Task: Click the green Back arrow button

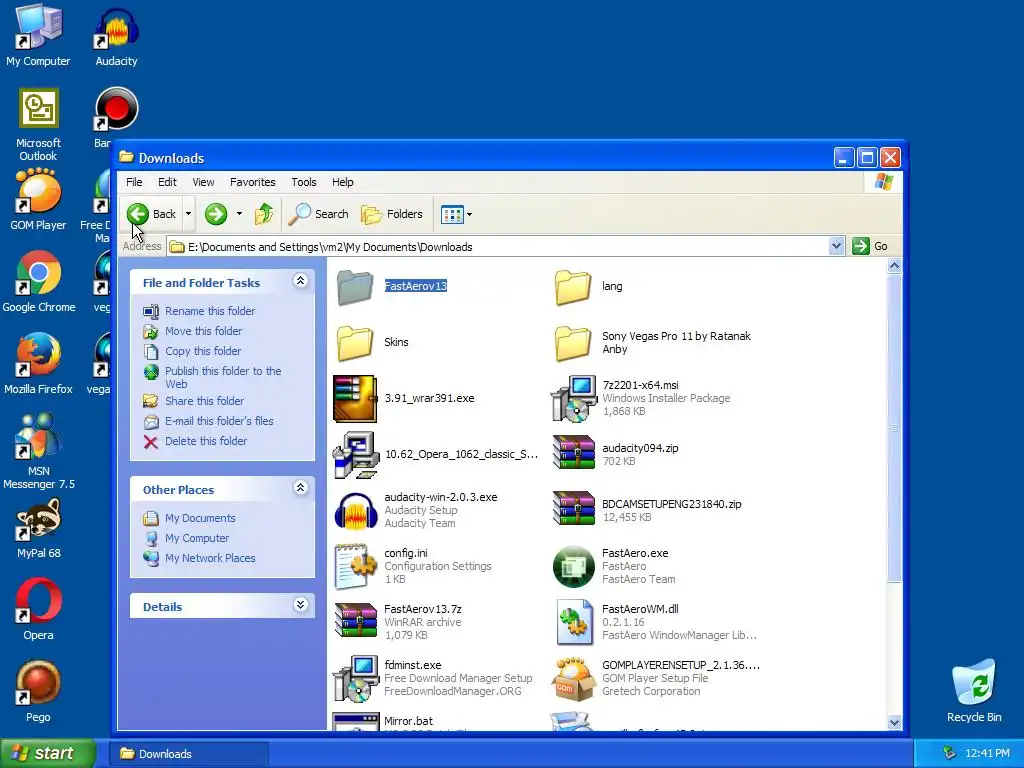Action: [x=152, y=214]
